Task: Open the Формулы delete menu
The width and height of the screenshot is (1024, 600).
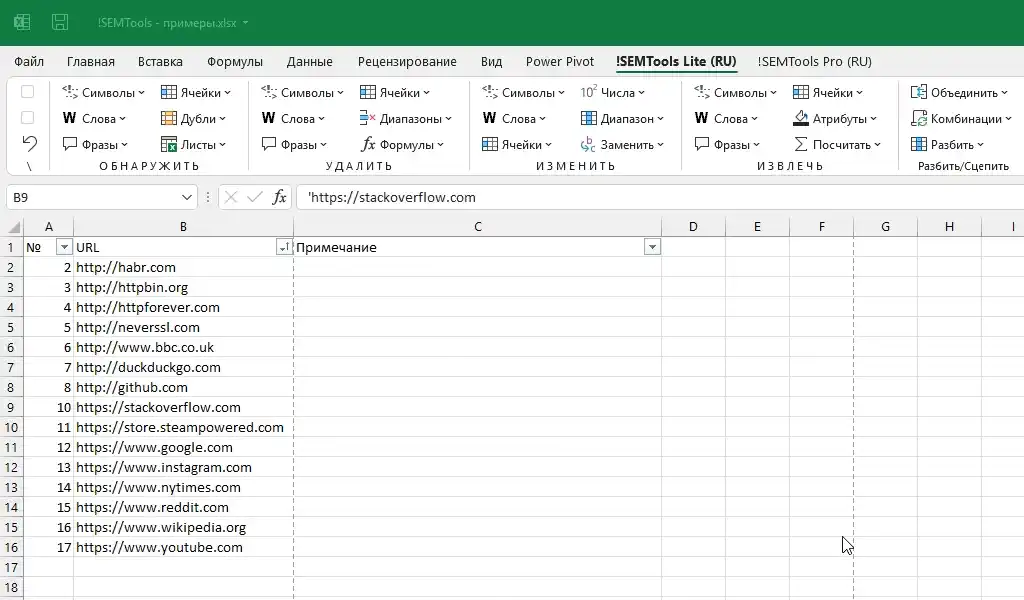Action: point(402,145)
